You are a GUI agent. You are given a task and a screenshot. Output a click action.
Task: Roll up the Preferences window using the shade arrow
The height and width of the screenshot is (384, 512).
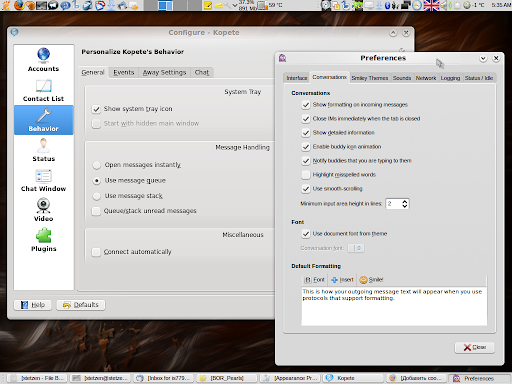(x=483, y=58)
